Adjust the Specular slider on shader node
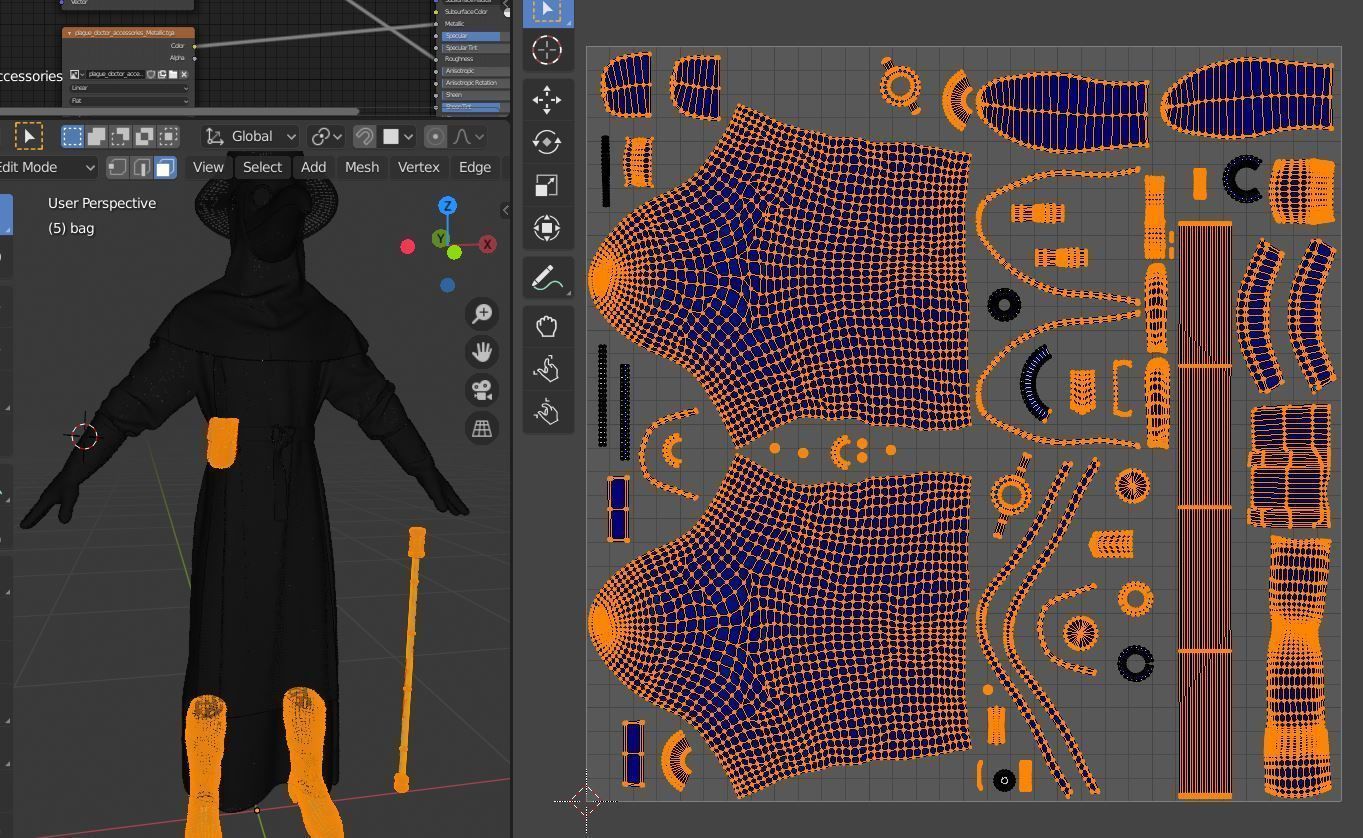 tap(476, 36)
